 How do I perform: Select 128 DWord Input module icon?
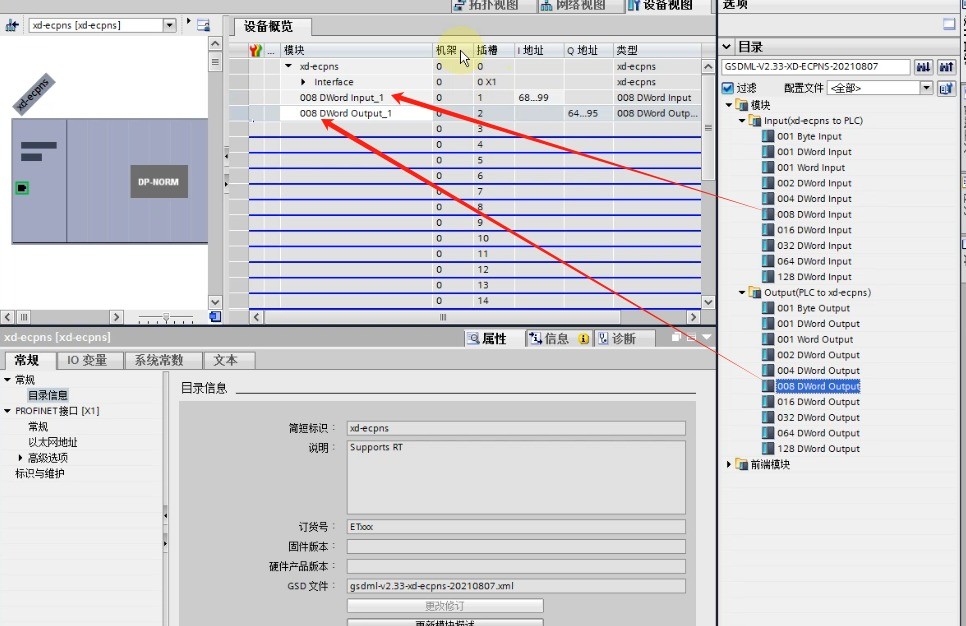click(768, 277)
